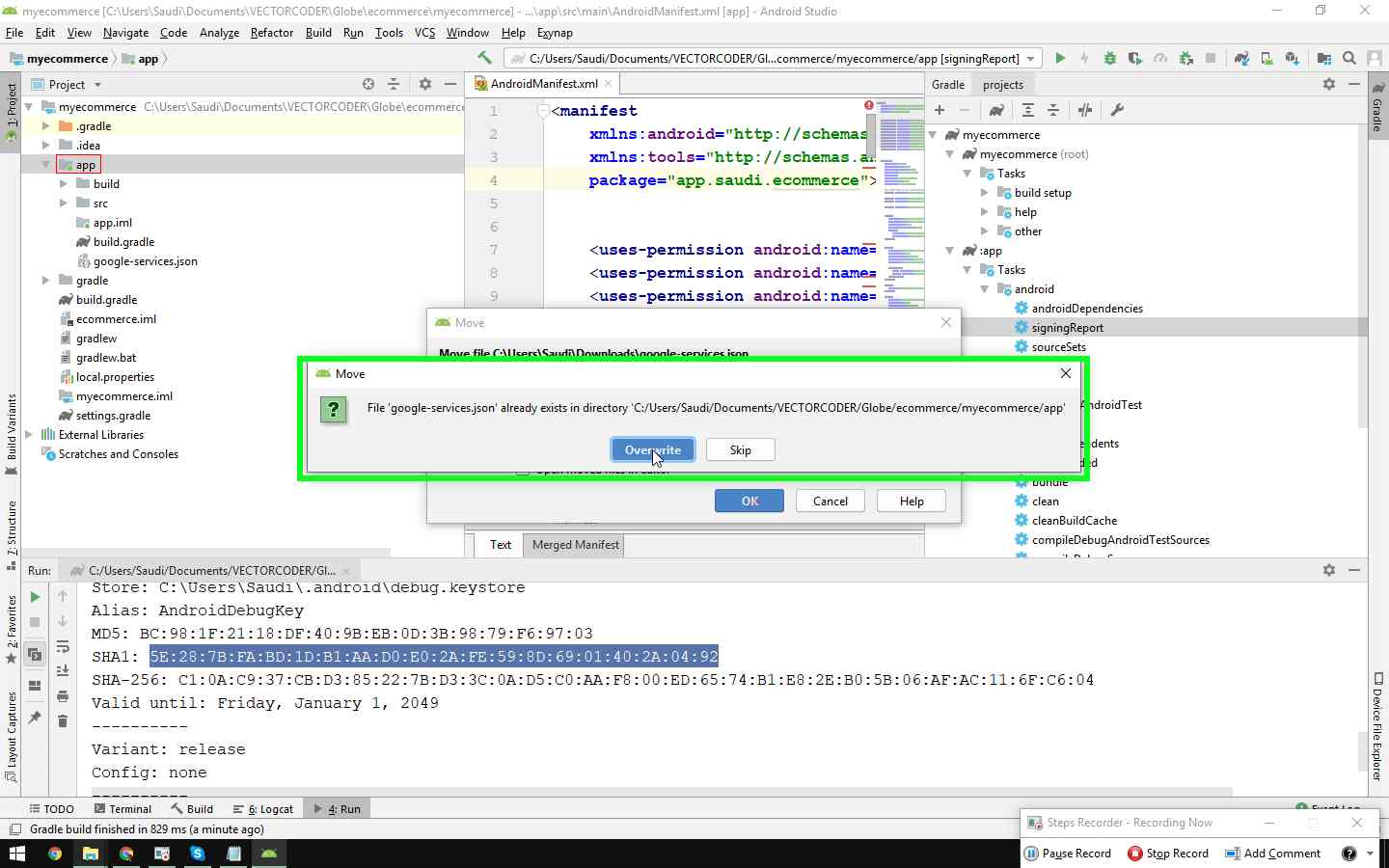This screenshot has width=1389, height=868.
Task: Open the VCS menu
Action: pyautogui.click(x=424, y=32)
